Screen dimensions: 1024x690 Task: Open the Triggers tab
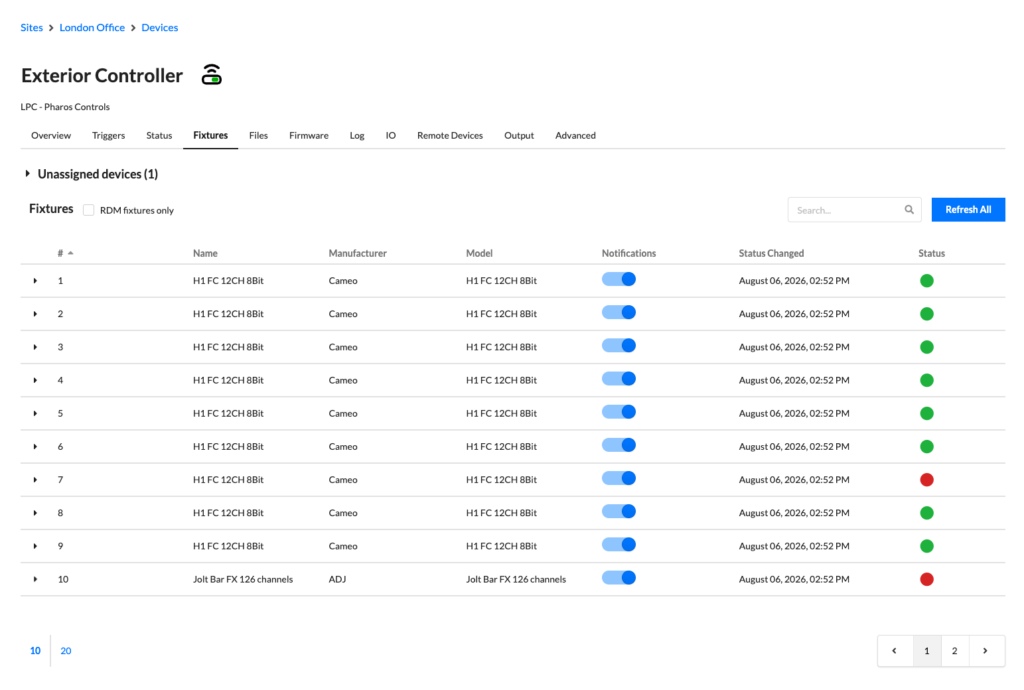pos(108,136)
